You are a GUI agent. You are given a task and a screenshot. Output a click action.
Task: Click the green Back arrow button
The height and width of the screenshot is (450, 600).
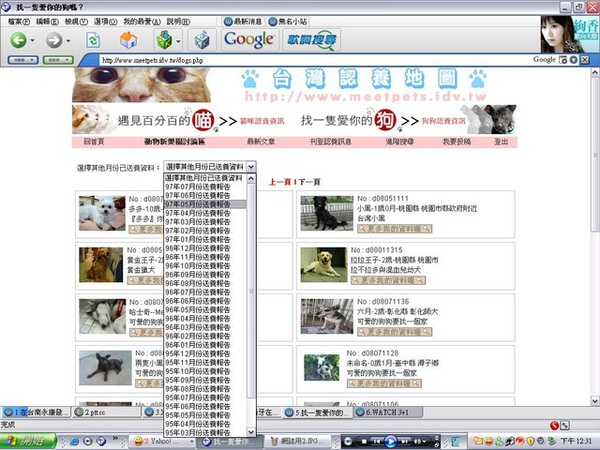point(18,40)
